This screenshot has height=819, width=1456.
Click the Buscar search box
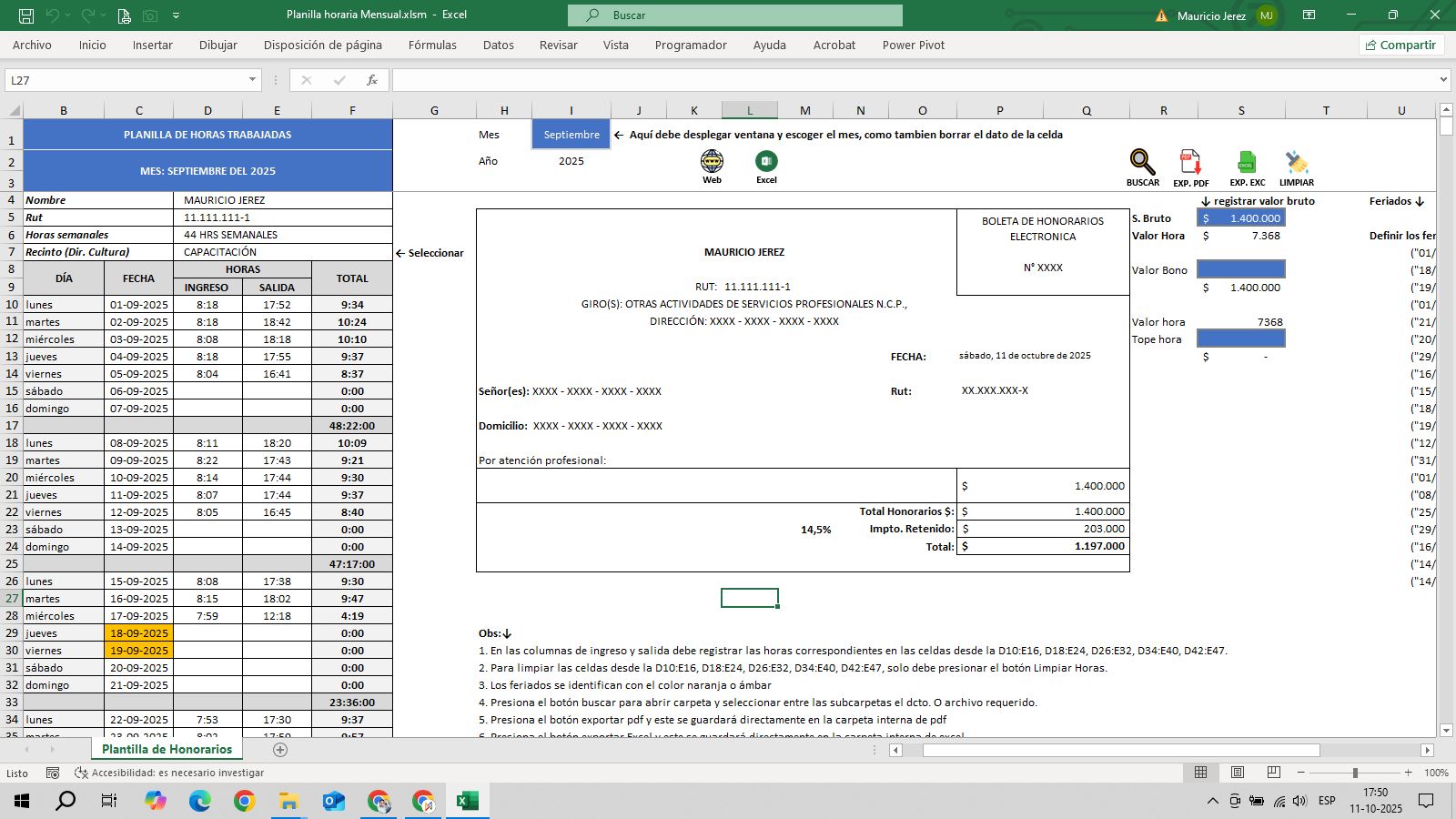pos(735,15)
